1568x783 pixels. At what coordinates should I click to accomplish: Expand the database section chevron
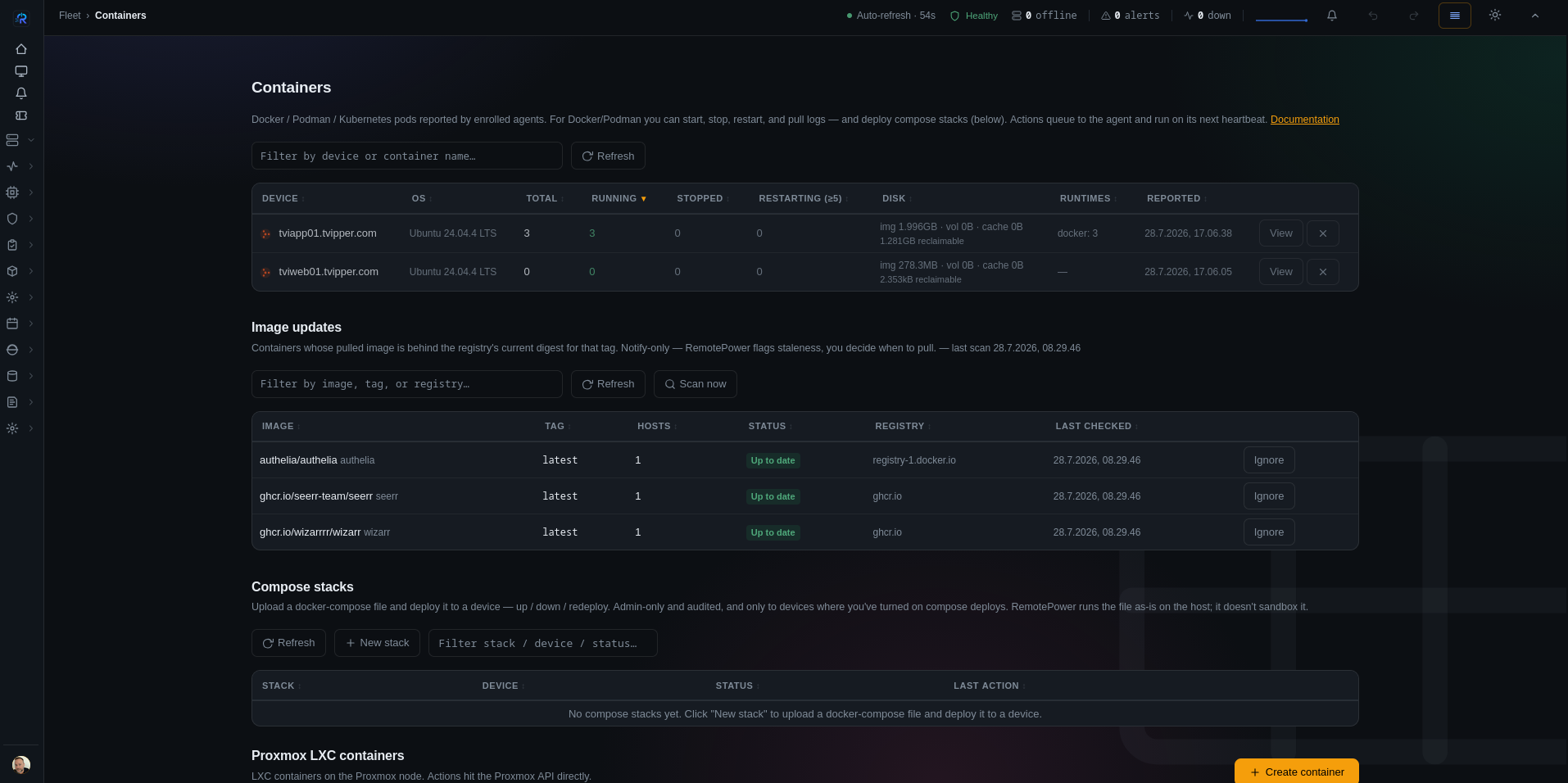click(31, 376)
